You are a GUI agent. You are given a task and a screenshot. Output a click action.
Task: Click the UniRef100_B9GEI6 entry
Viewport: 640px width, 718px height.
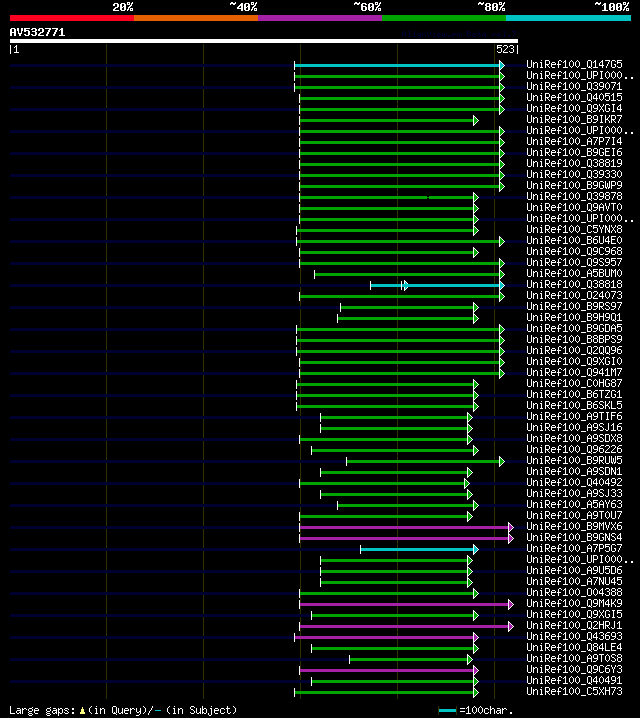click(574, 152)
